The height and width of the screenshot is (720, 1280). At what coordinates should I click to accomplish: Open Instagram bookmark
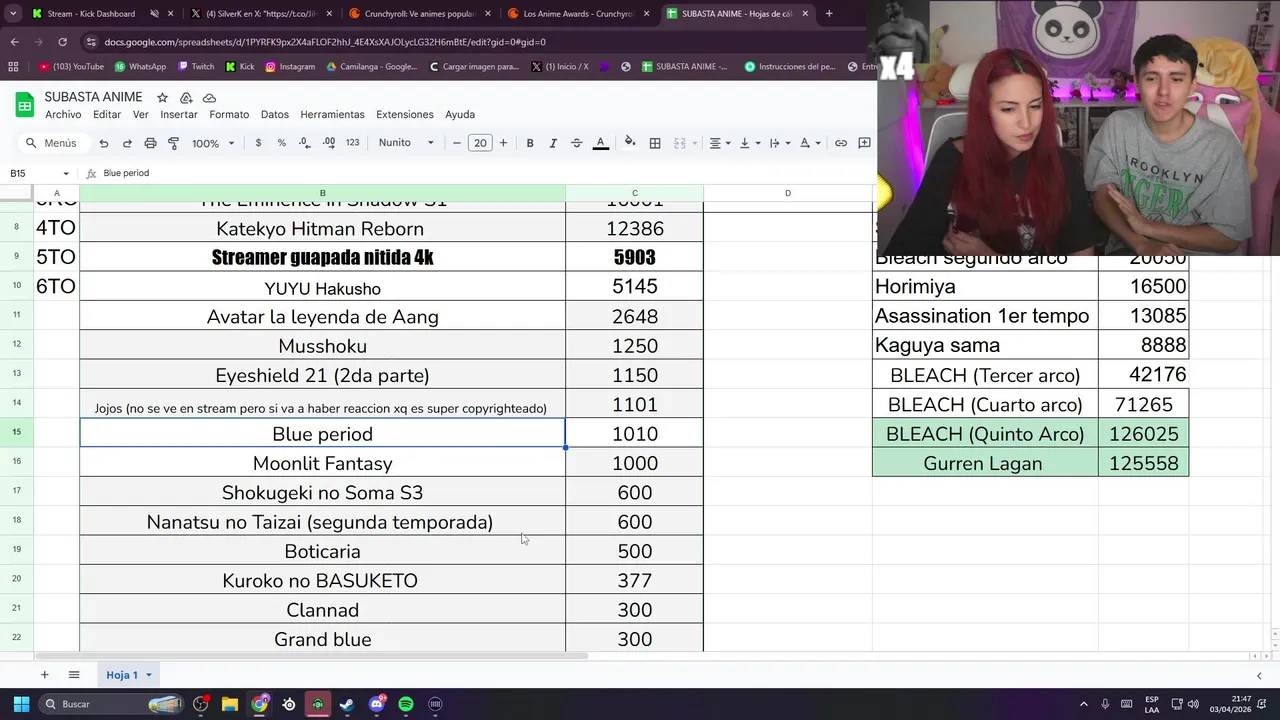click(x=290, y=67)
